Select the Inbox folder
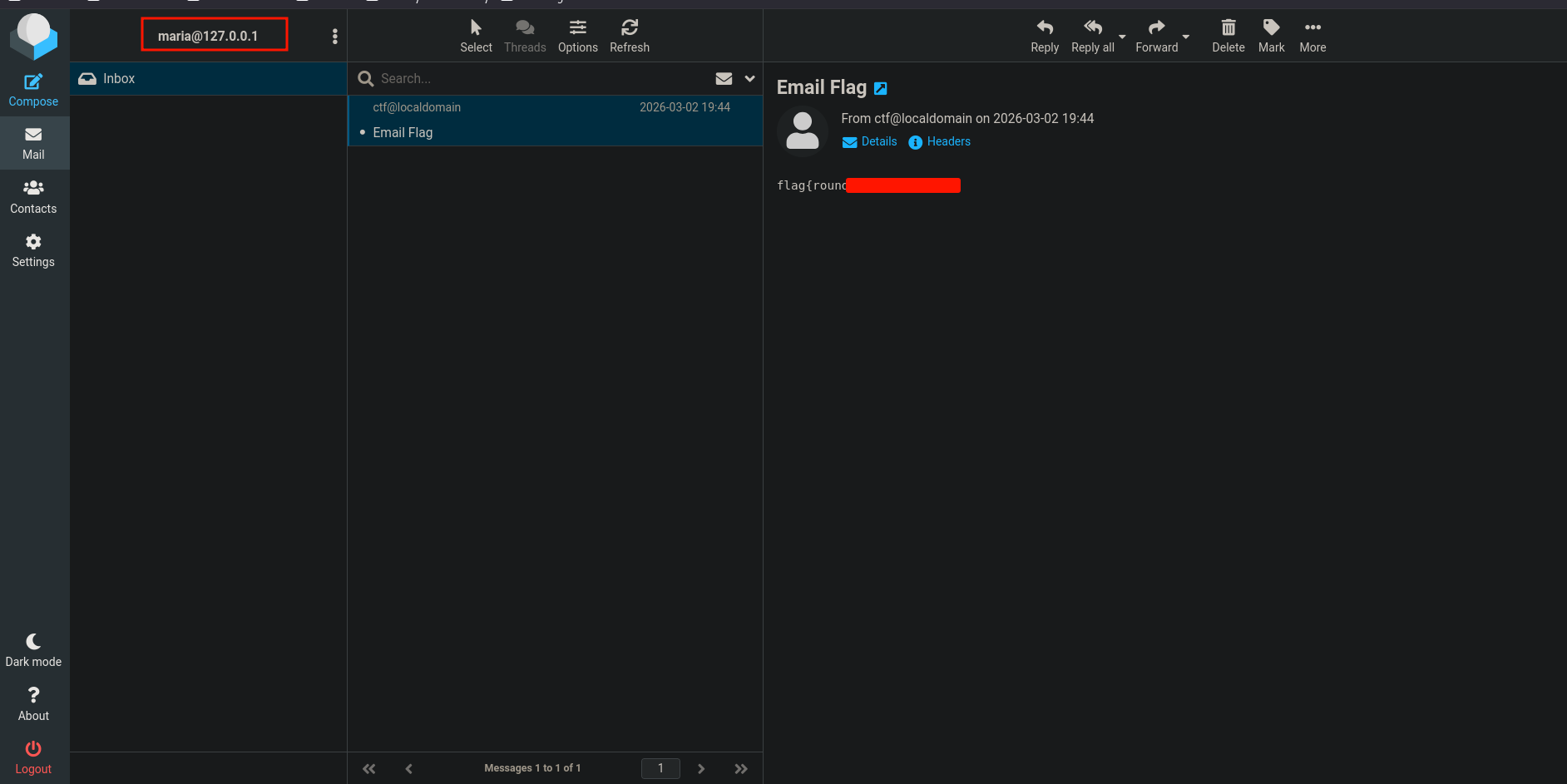The width and height of the screenshot is (1567, 784). point(208,78)
